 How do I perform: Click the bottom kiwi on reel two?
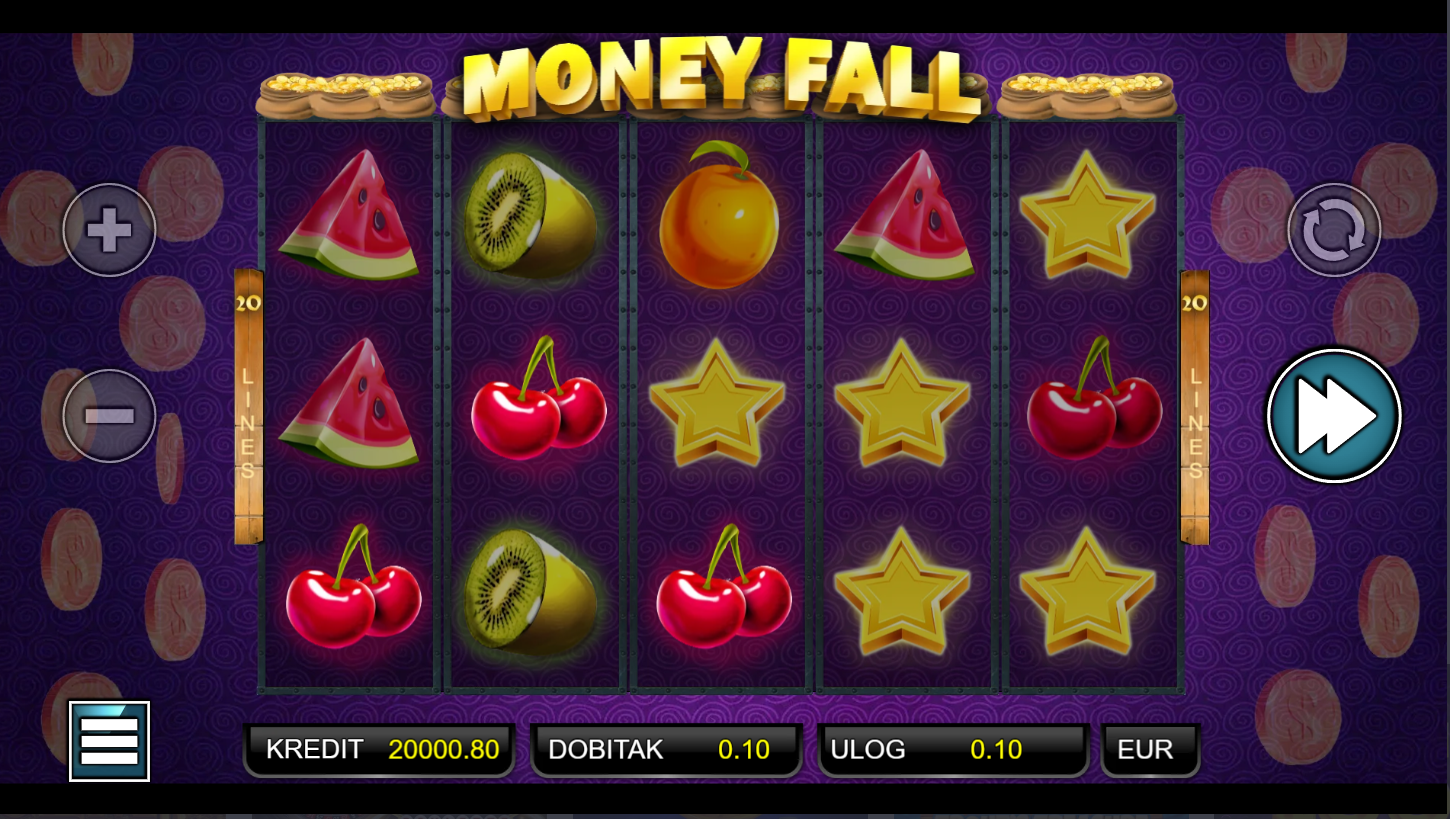pyautogui.click(x=531, y=592)
